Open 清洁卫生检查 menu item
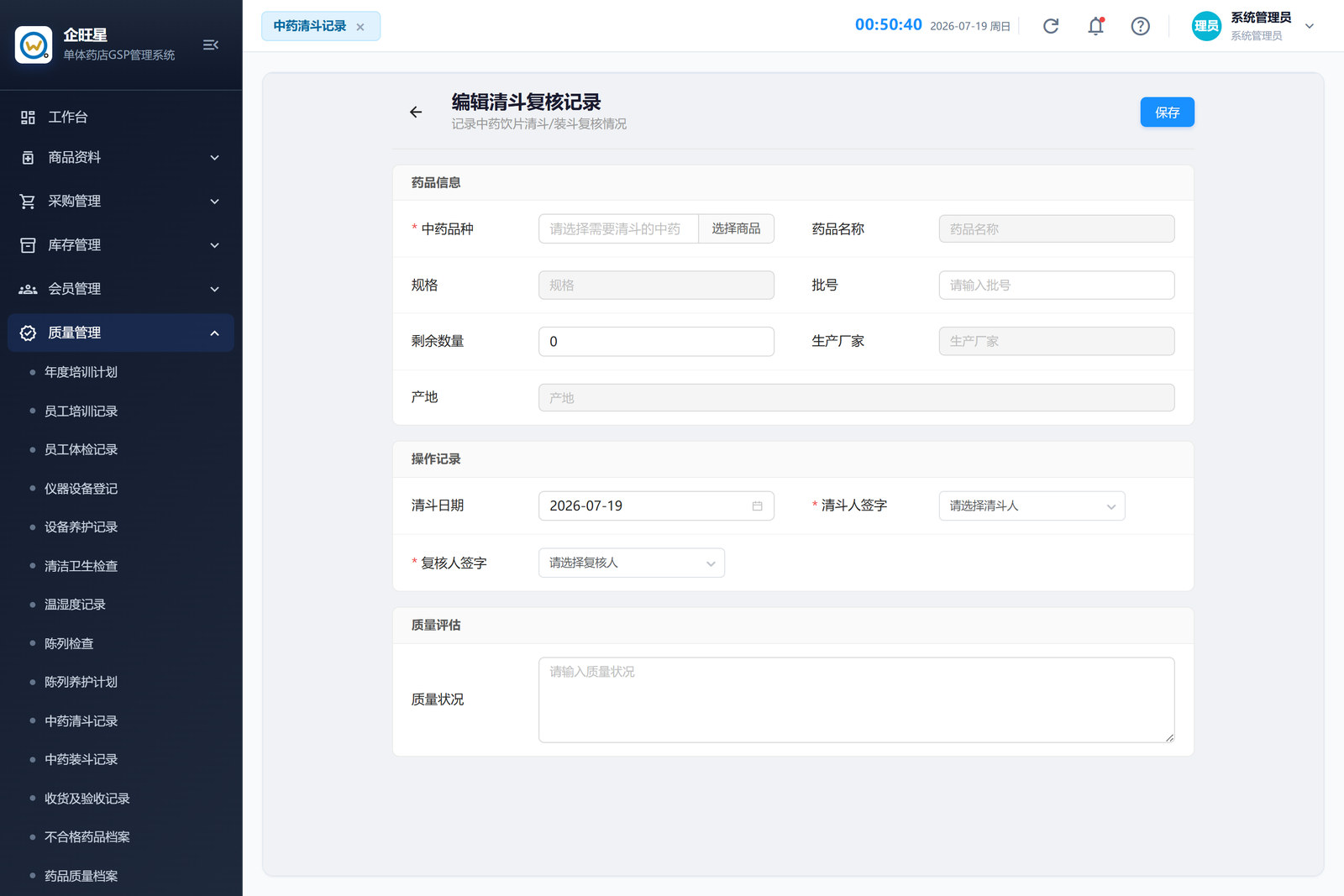Image resolution: width=1344 pixels, height=896 pixels. [x=81, y=566]
